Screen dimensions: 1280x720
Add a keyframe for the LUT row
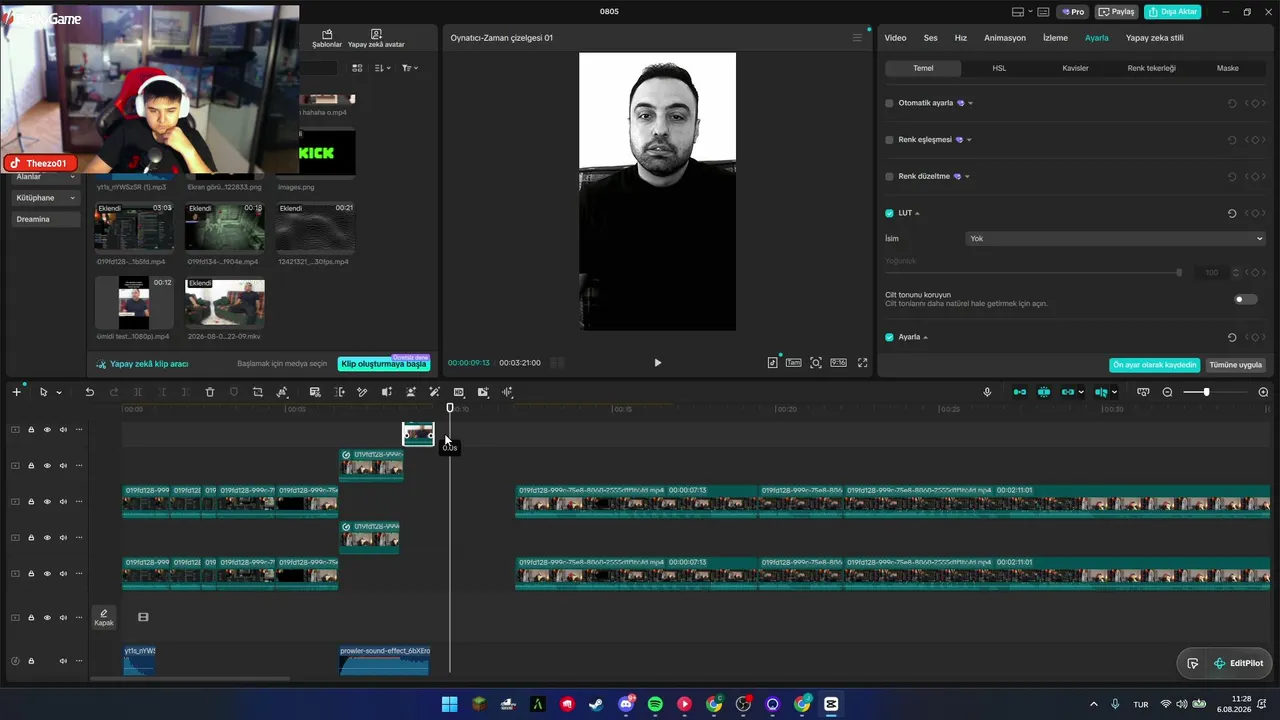pos(1255,213)
